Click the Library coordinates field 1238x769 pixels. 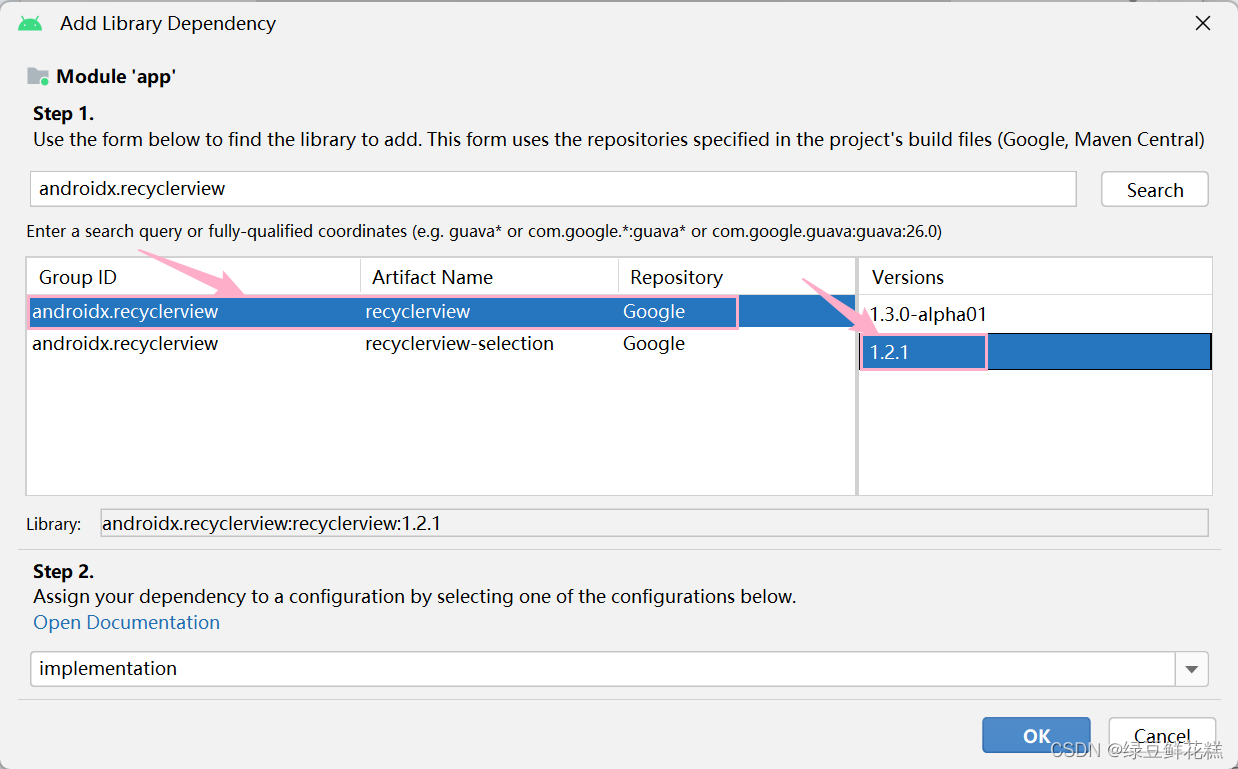[654, 522]
